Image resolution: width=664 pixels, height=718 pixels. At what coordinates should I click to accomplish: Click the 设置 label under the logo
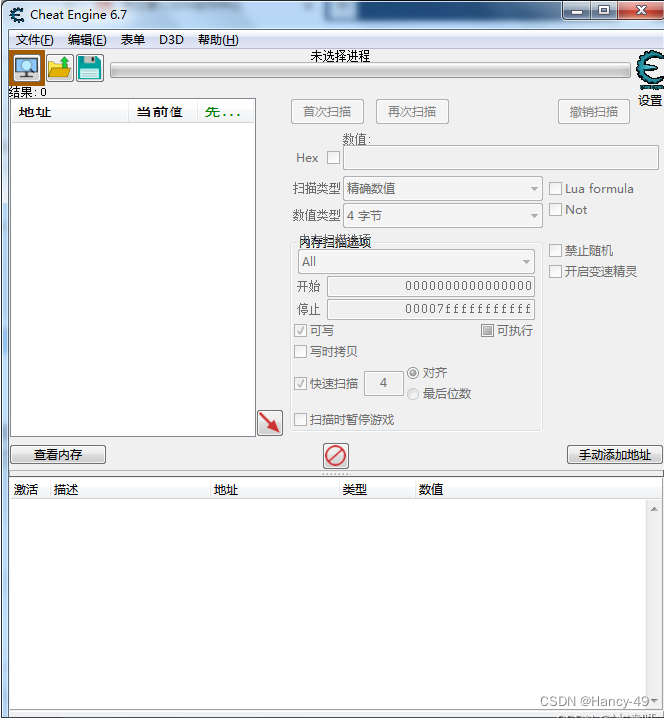650,100
